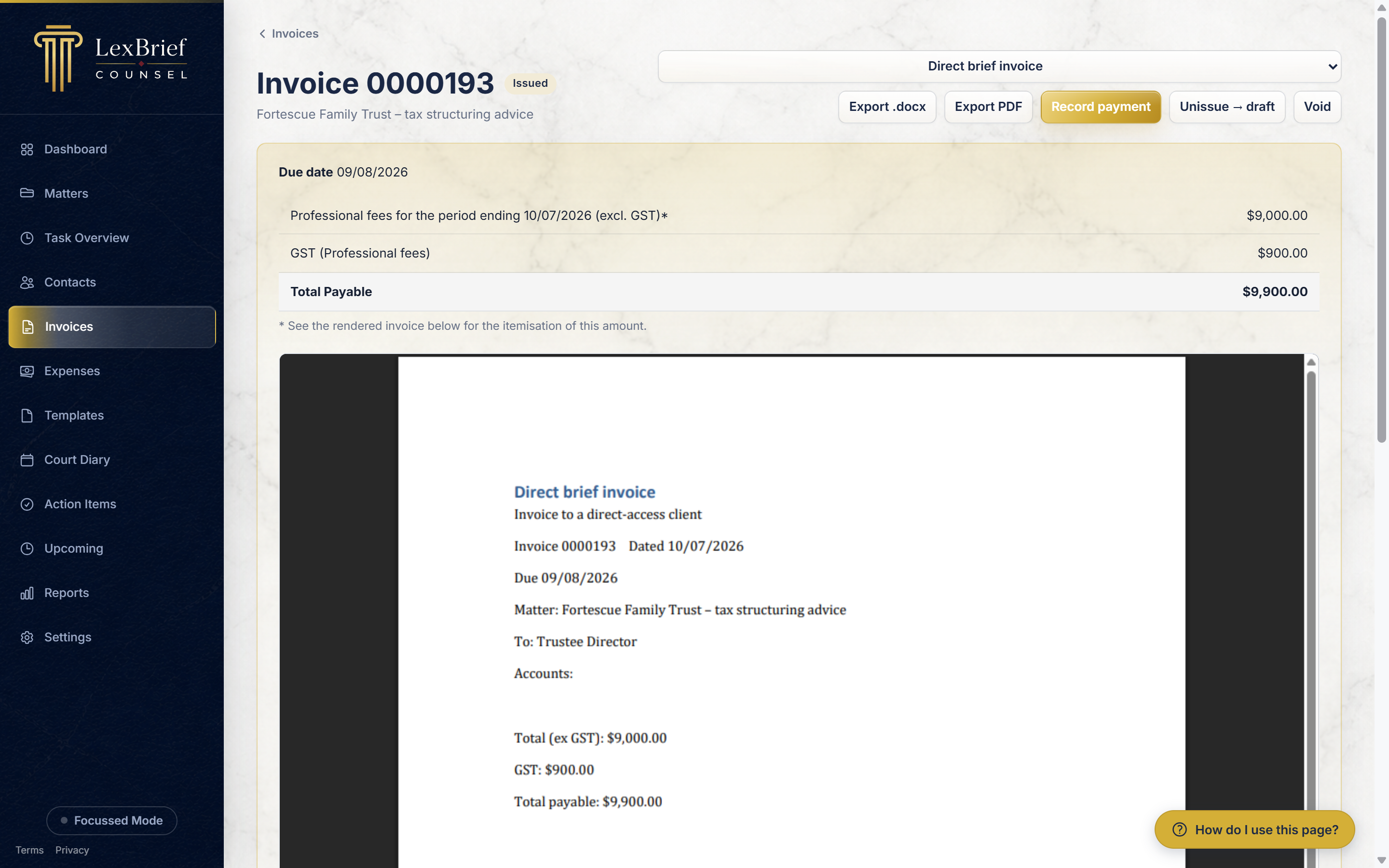
Task: Go to Matters in the sidebar
Action: 112,193
